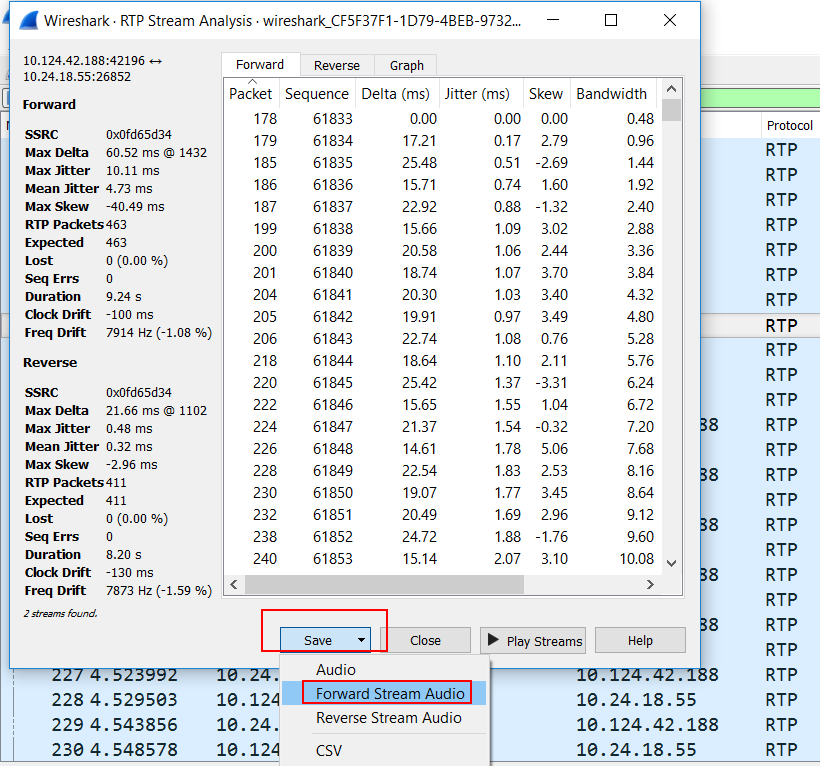Sort by the Bandwidth column header
Image resolution: width=820 pixels, height=766 pixels.
612,94
